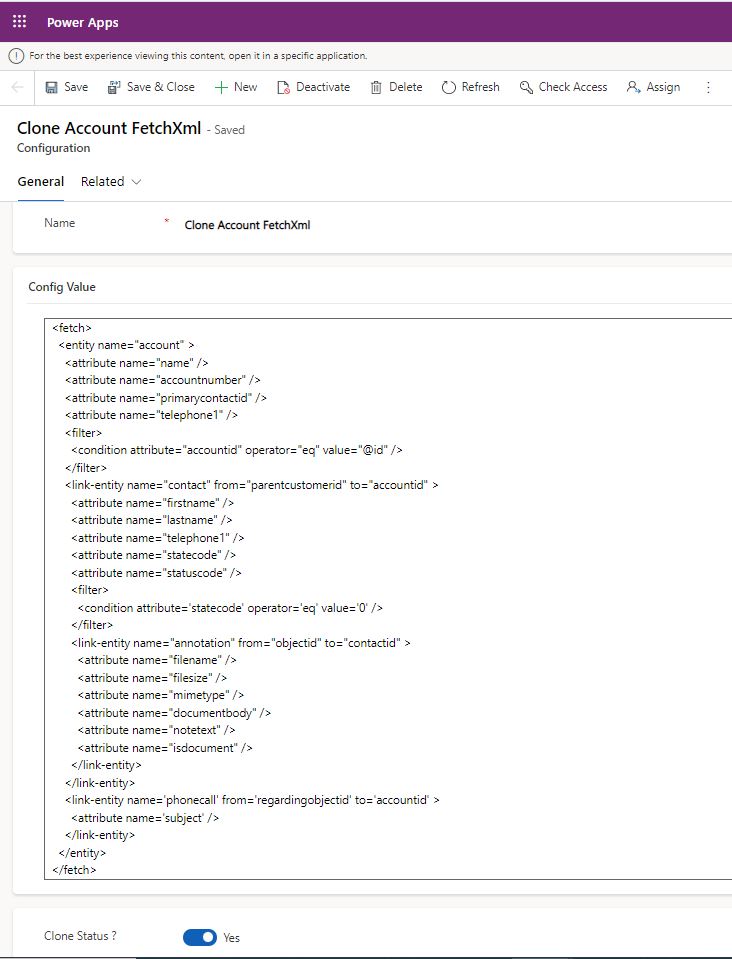Toggle Clone Status off
732x959 pixels.
pyautogui.click(x=200, y=937)
